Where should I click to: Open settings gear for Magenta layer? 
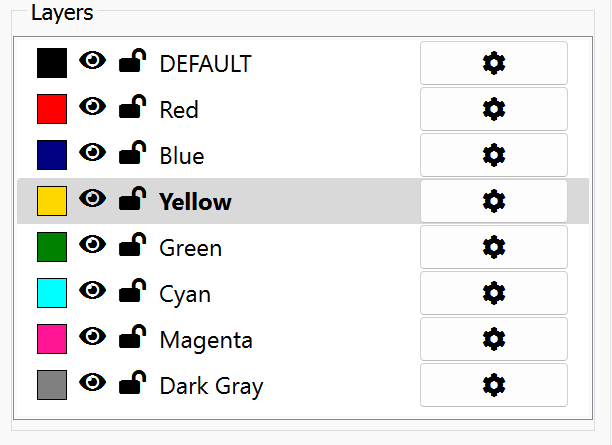point(494,339)
